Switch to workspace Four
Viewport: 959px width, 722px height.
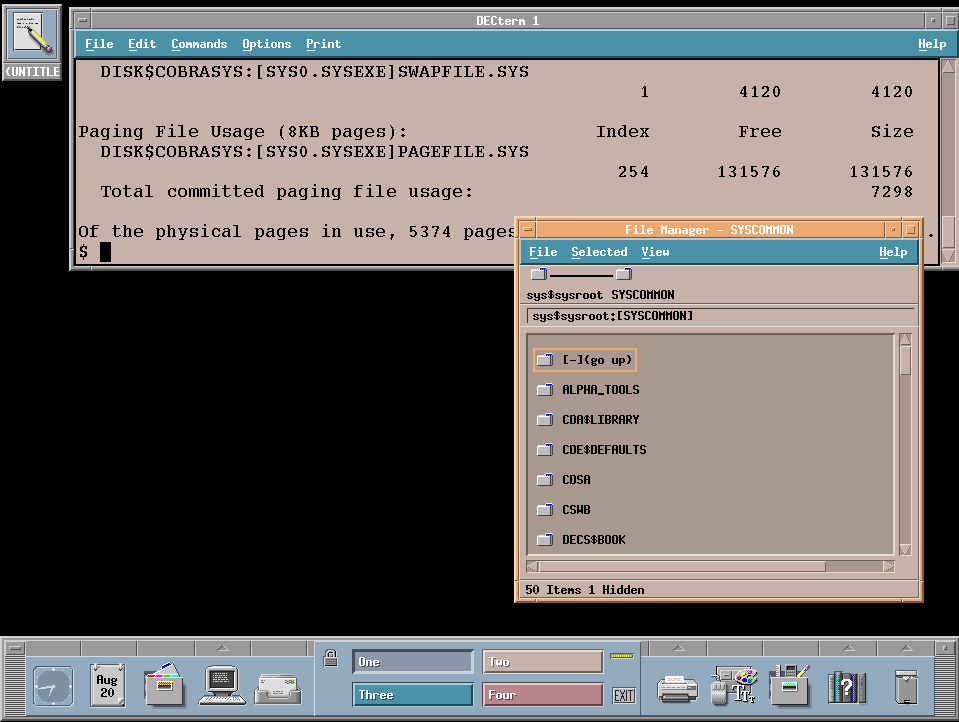tap(542, 695)
